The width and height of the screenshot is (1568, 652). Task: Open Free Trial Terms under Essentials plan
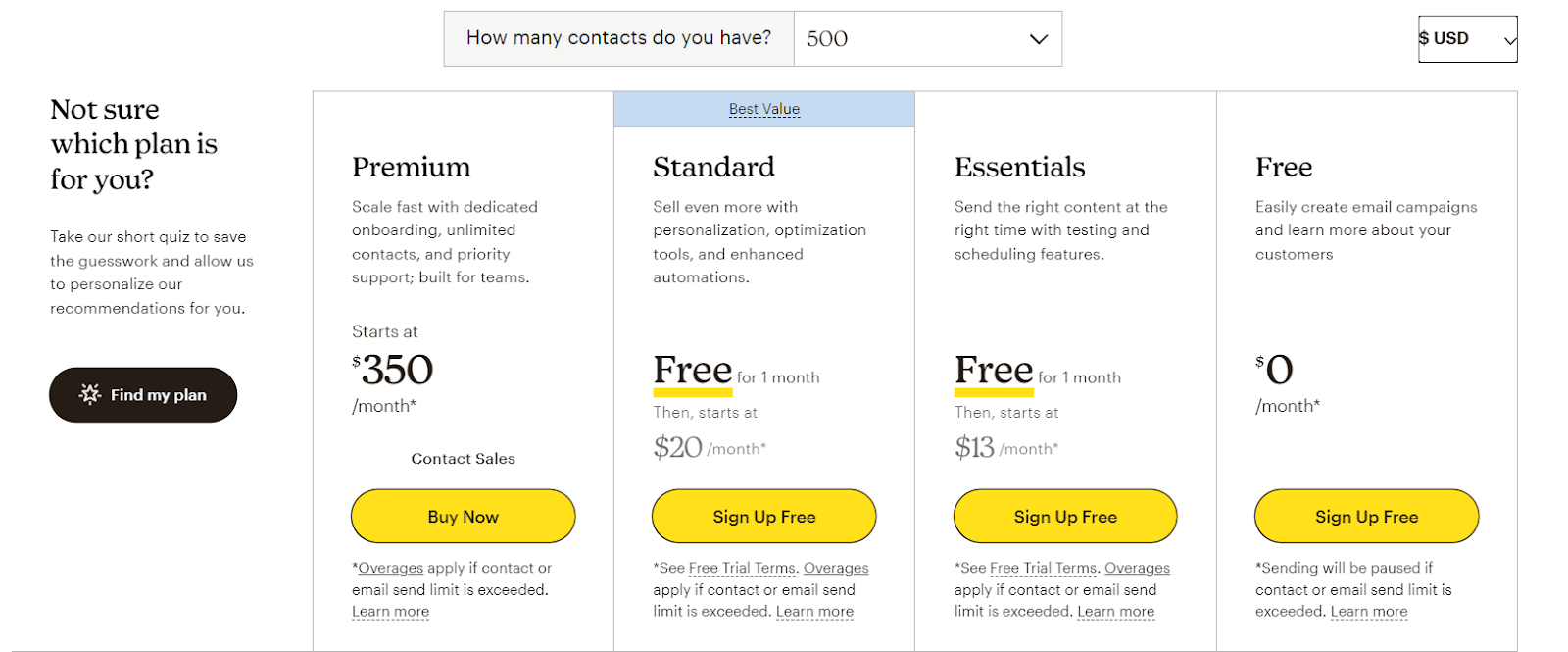[1045, 568]
